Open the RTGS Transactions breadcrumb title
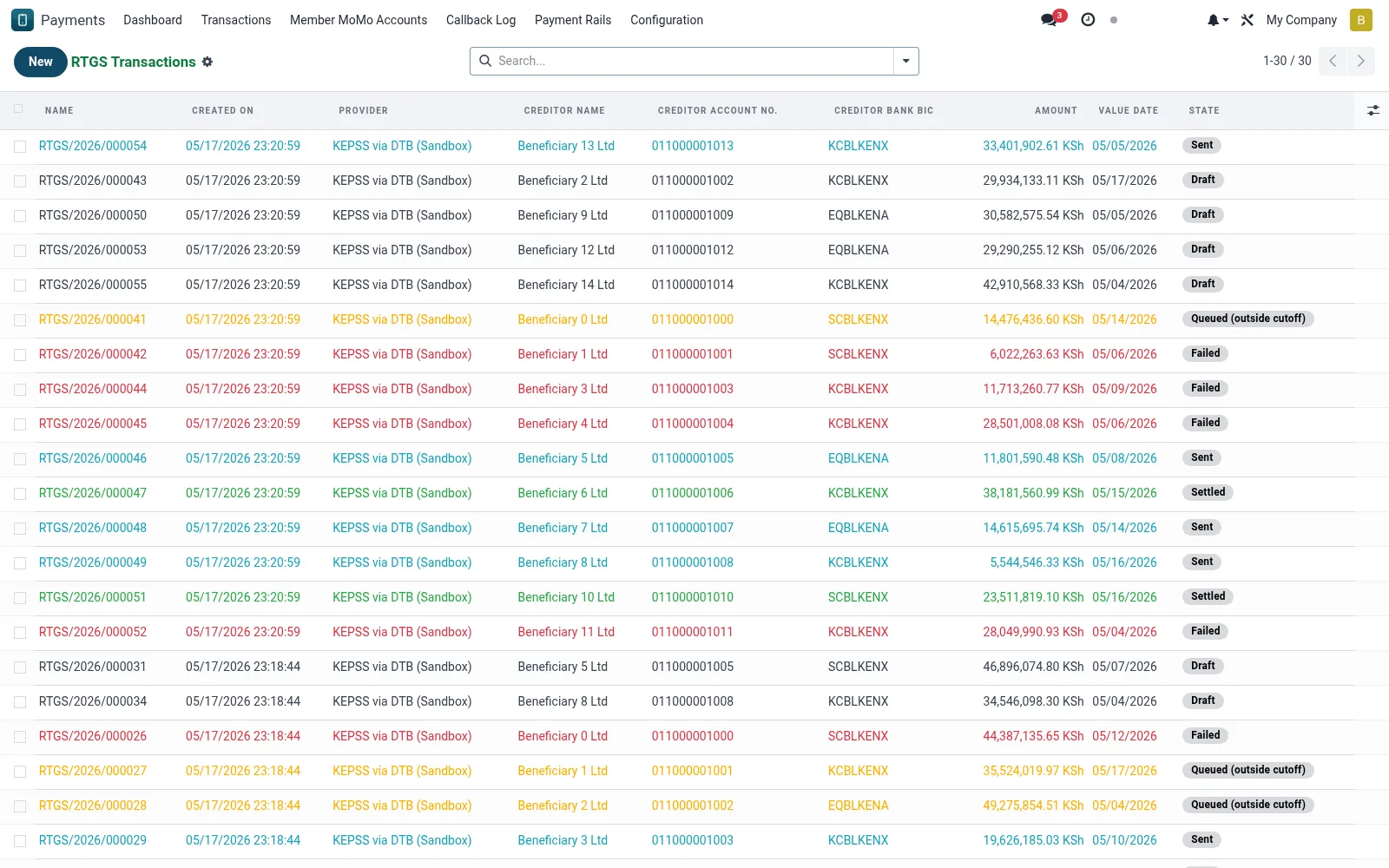The height and width of the screenshot is (868, 1389). [134, 62]
